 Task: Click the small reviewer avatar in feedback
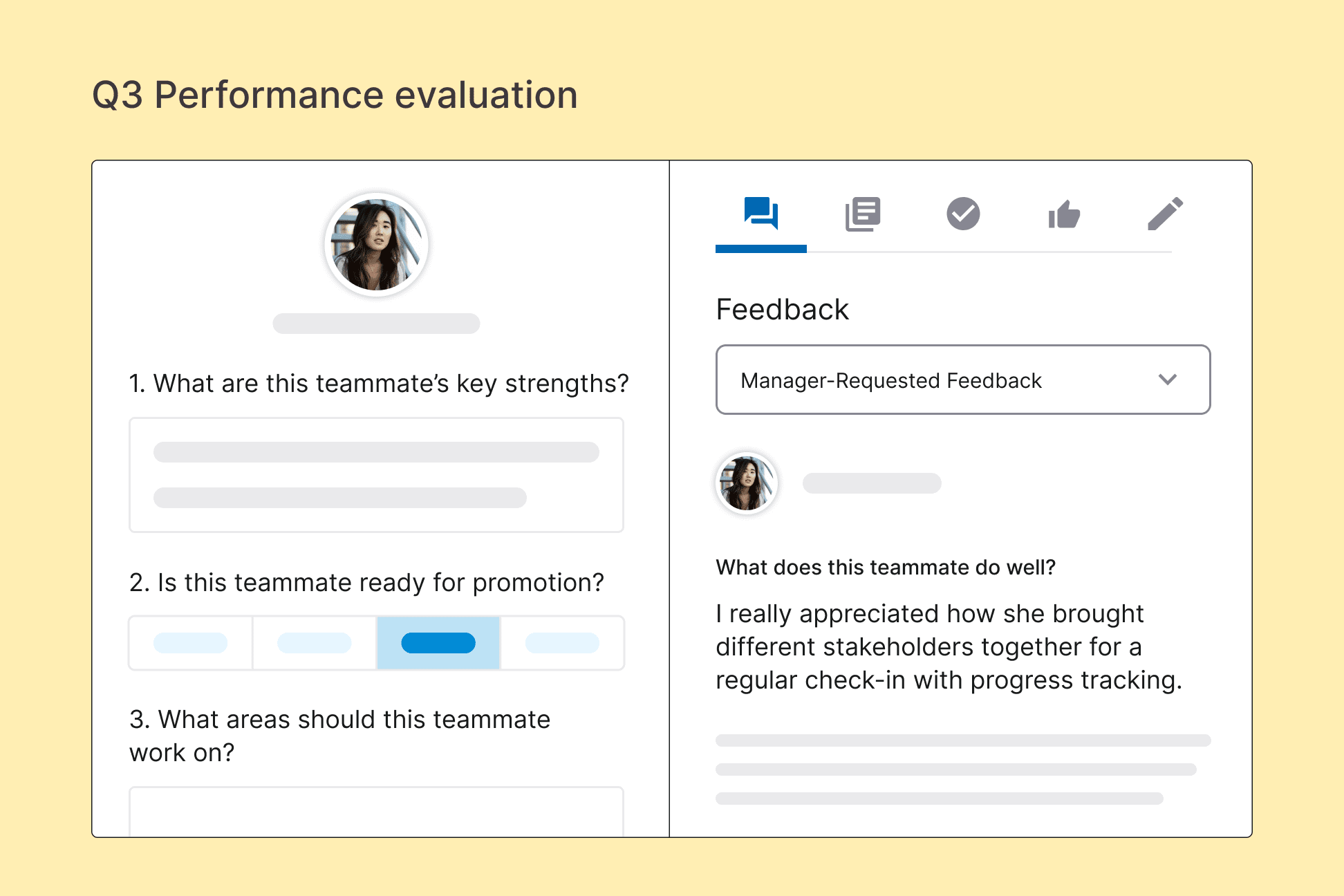(747, 483)
